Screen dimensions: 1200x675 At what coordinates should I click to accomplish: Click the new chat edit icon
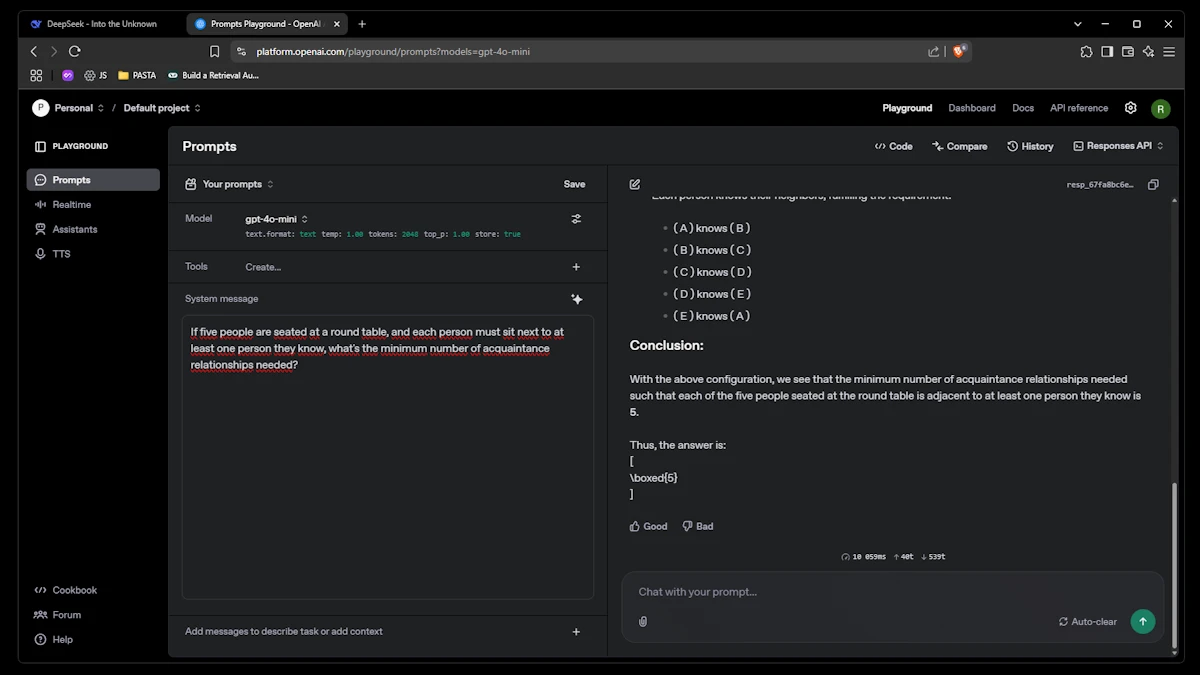click(635, 185)
